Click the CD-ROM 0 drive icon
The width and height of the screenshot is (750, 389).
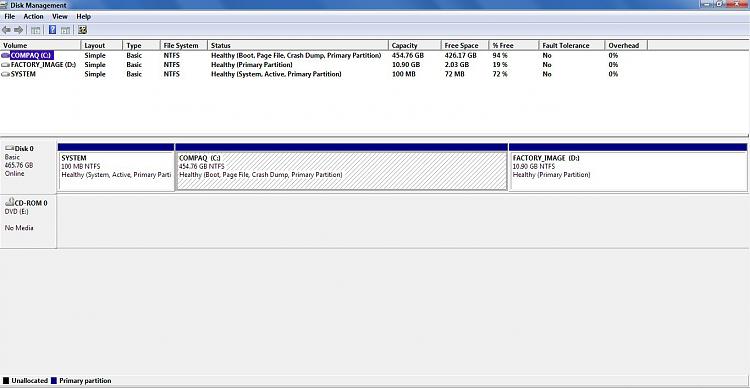(9, 202)
